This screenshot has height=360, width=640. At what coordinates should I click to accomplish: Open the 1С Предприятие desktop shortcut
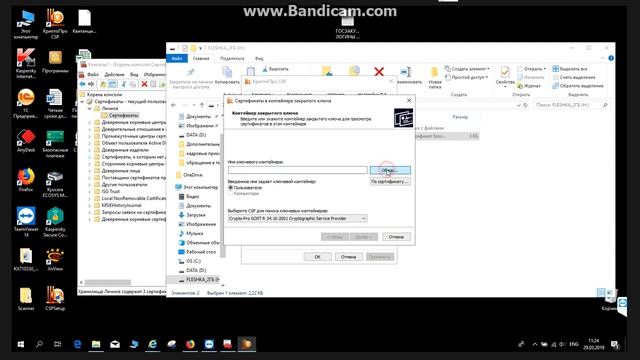[26, 104]
